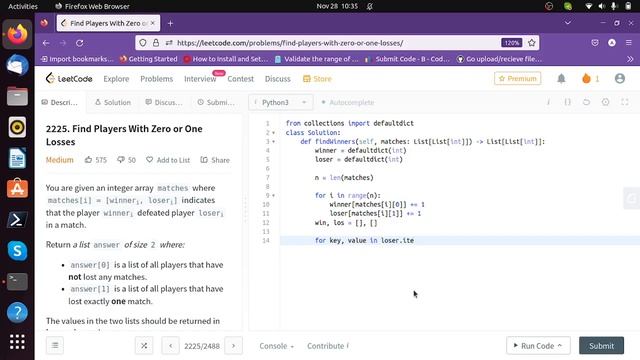The width and height of the screenshot is (640, 360).
Task: Pick a random problem shuffle icon
Action: pos(144,346)
